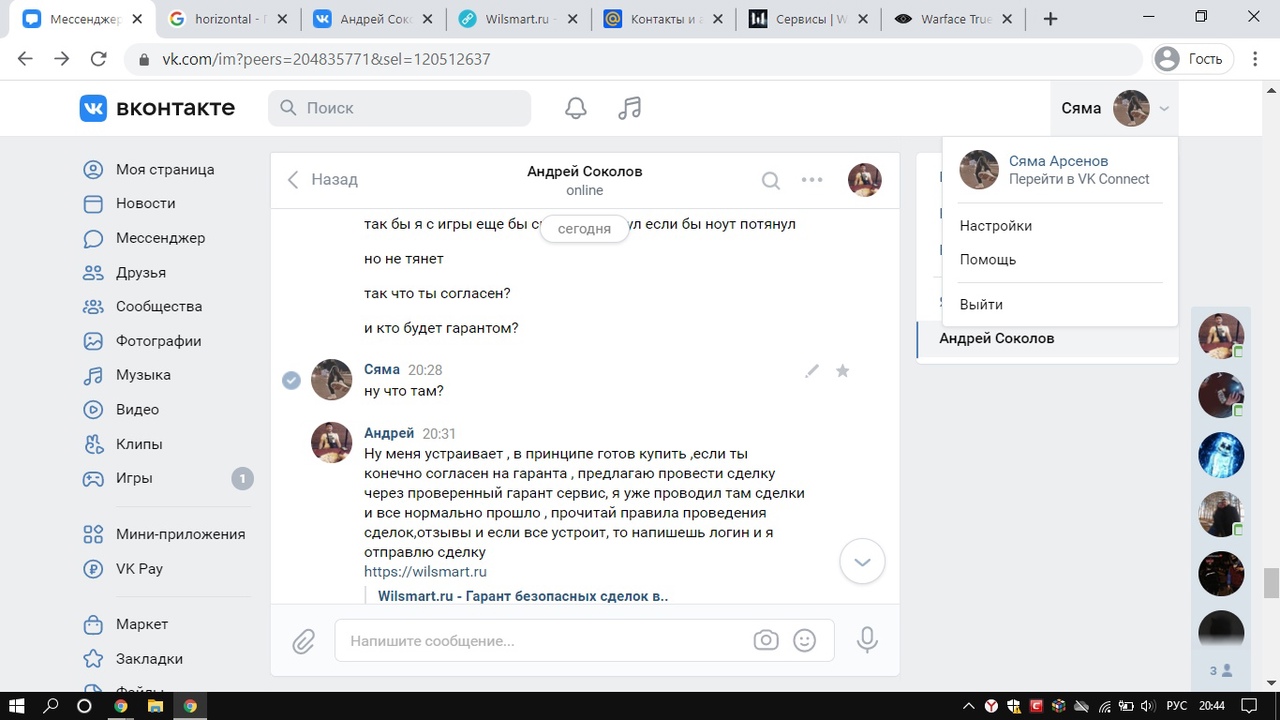
Task: Open Друзья in the left sidebar
Action: 141,272
